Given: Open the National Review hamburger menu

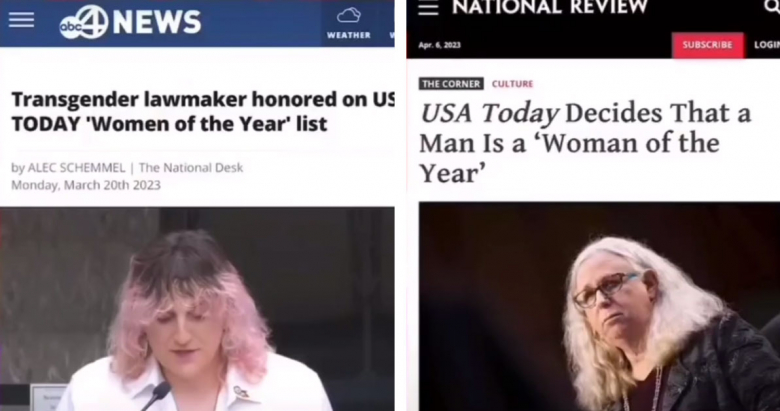Looking at the screenshot, I should (428, 8).
